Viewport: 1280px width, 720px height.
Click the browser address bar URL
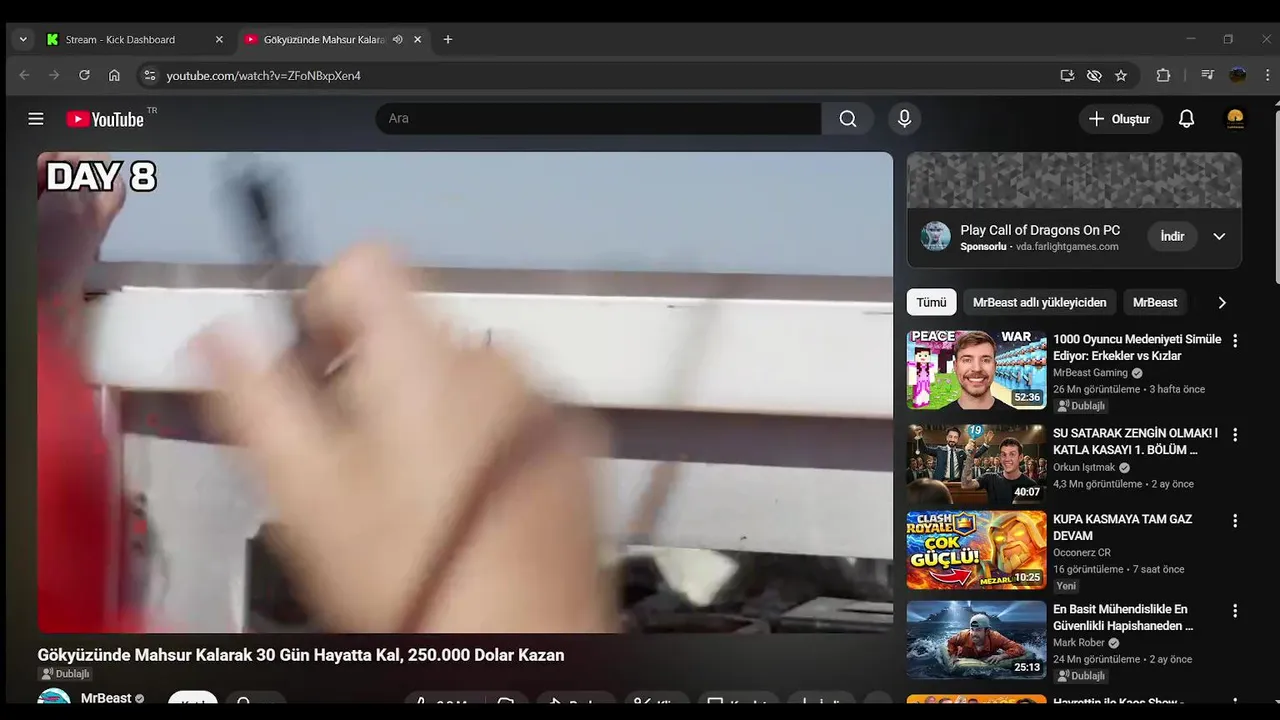263,76
